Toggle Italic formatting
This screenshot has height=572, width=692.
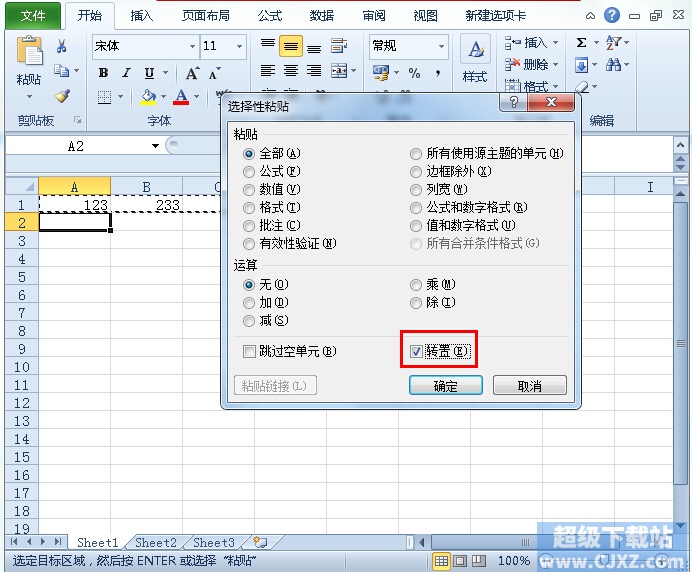tap(126, 73)
